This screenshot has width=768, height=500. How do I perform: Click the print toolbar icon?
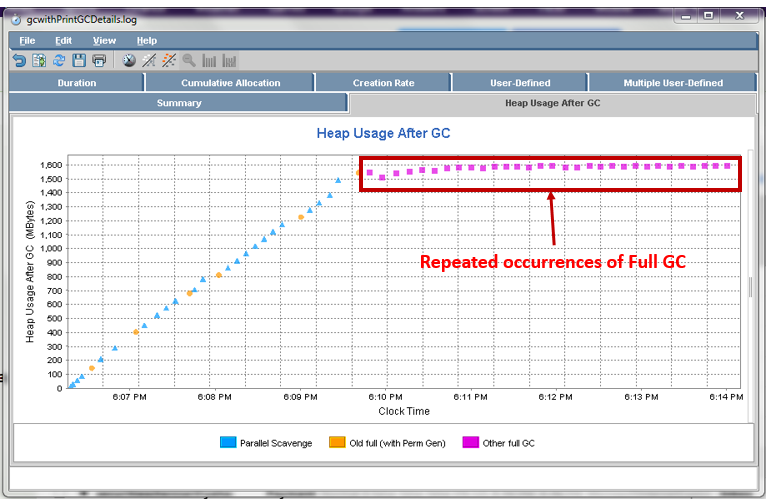pos(99,61)
